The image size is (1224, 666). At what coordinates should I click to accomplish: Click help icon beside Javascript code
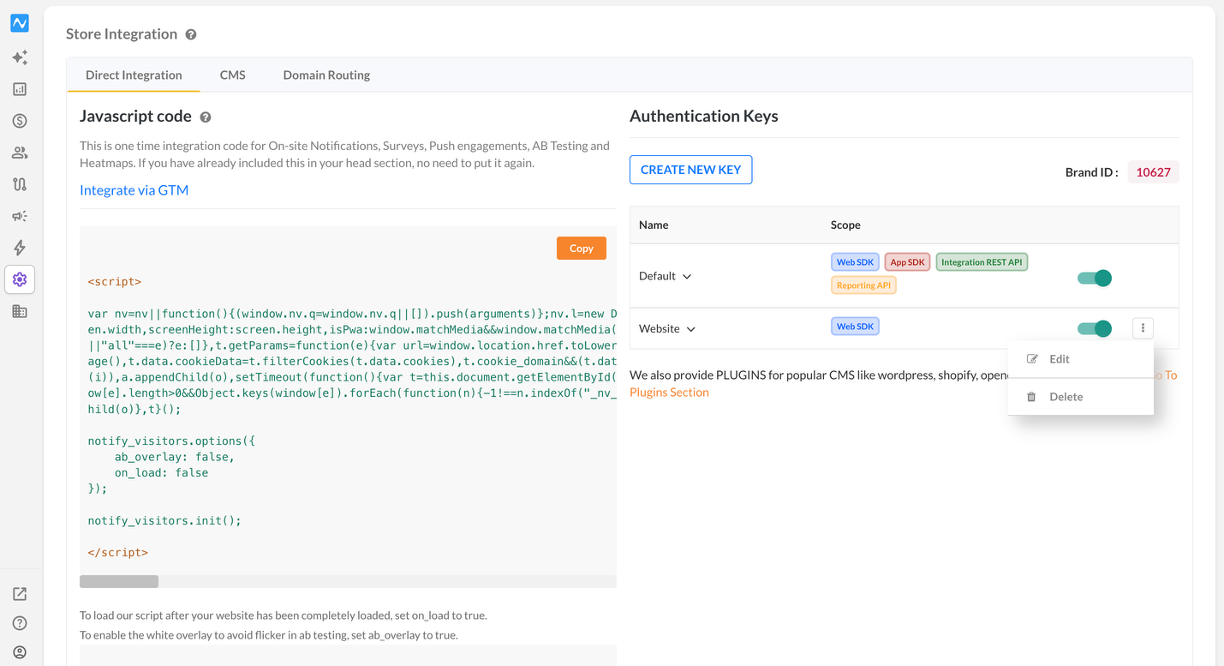[x=206, y=117]
